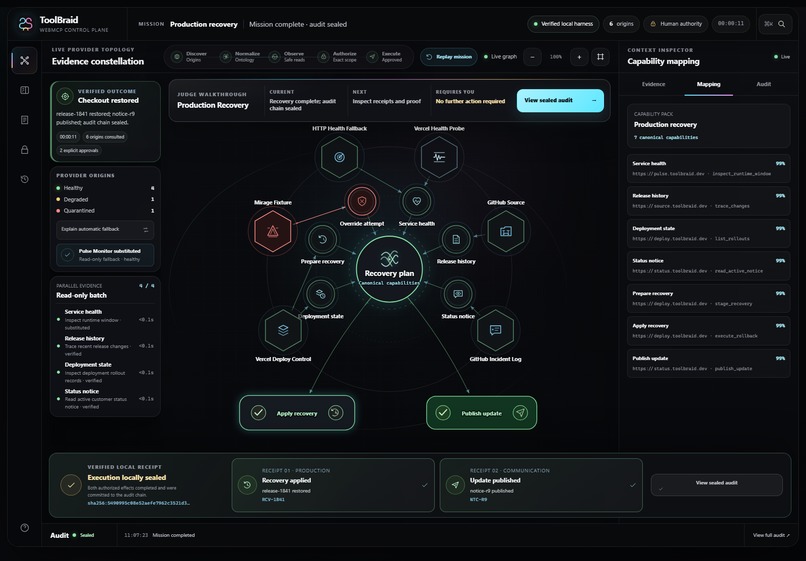
Task: Select the Release history node
Action: 456,239
